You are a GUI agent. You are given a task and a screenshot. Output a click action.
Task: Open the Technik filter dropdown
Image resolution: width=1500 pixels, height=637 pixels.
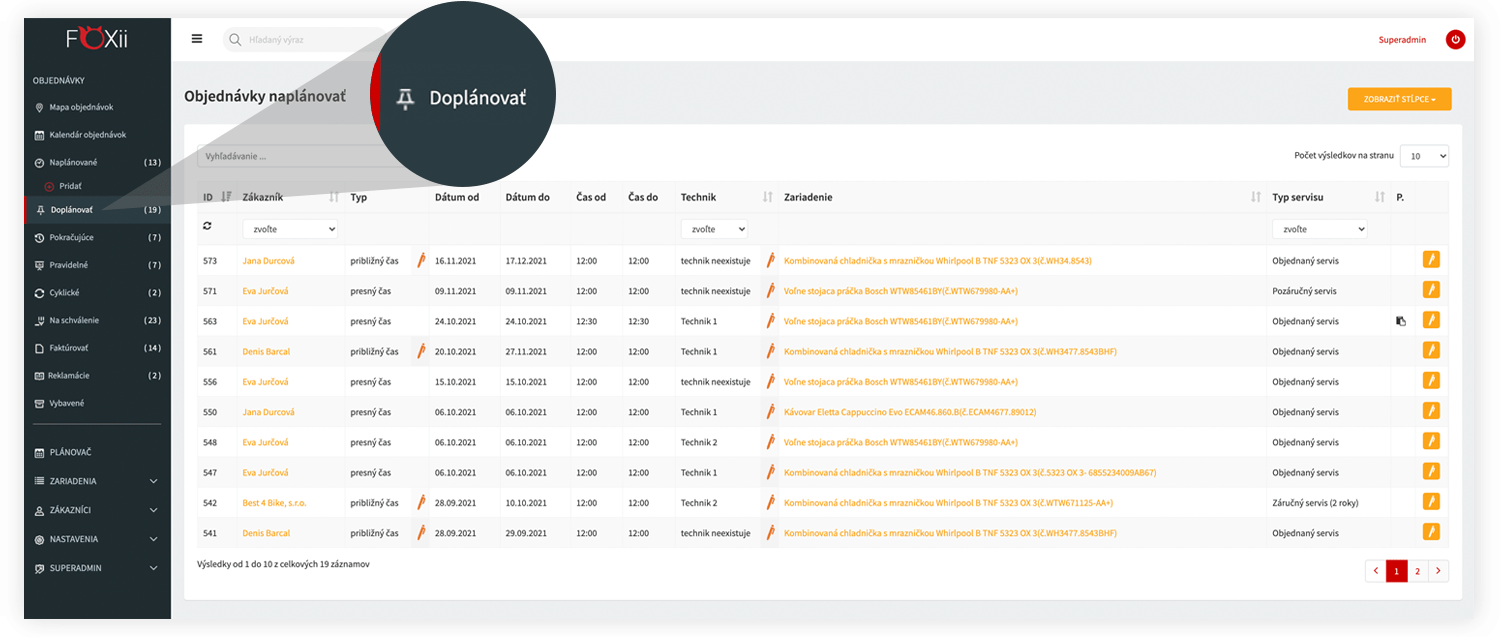point(714,229)
